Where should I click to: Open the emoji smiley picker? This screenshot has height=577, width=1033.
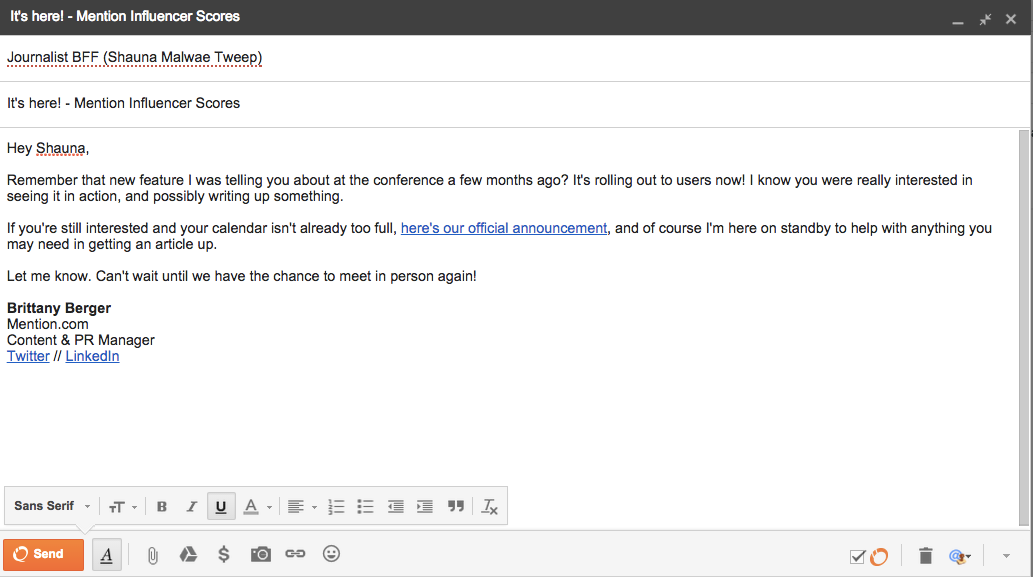(x=331, y=554)
